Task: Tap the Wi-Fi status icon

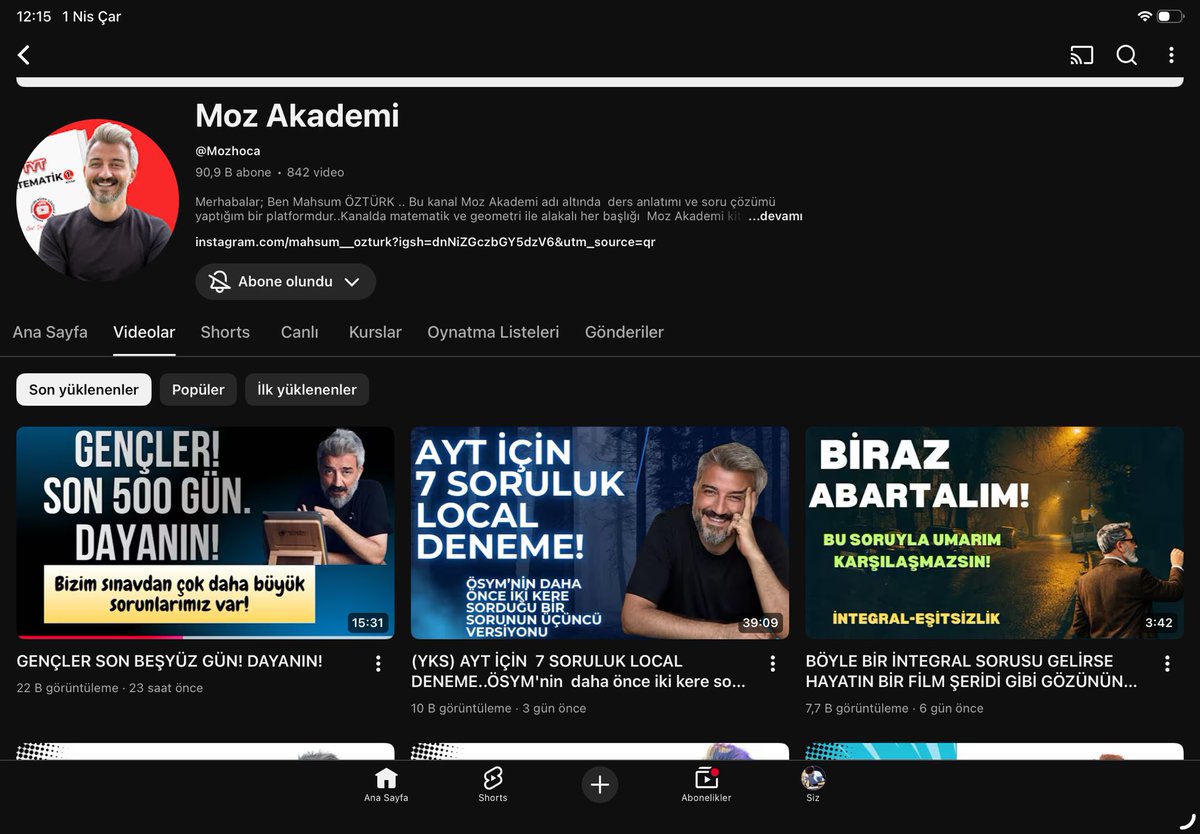Action: click(x=1145, y=17)
